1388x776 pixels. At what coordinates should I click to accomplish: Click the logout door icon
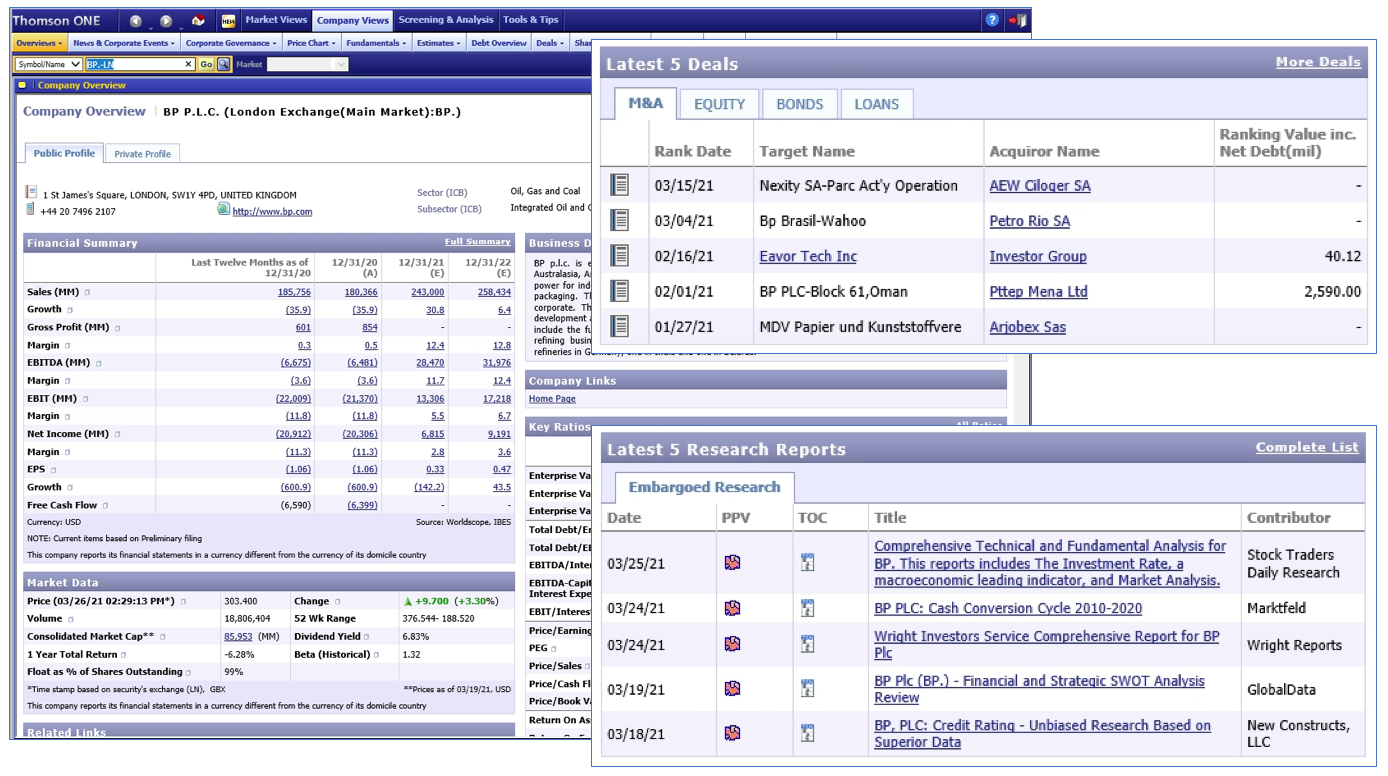click(1016, 20)
